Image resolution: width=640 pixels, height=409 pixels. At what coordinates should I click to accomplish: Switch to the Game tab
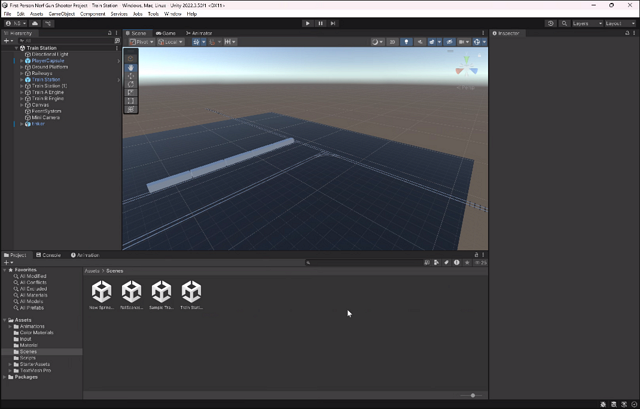[166, 33]
